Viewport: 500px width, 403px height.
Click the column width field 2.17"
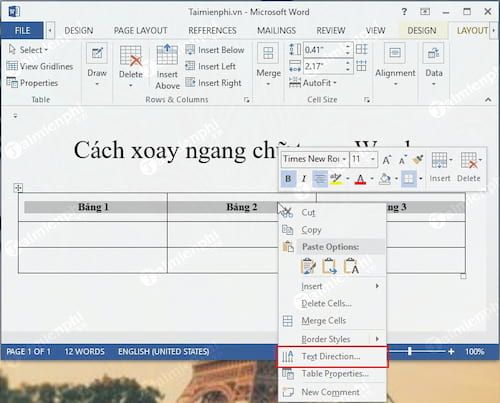323,66
